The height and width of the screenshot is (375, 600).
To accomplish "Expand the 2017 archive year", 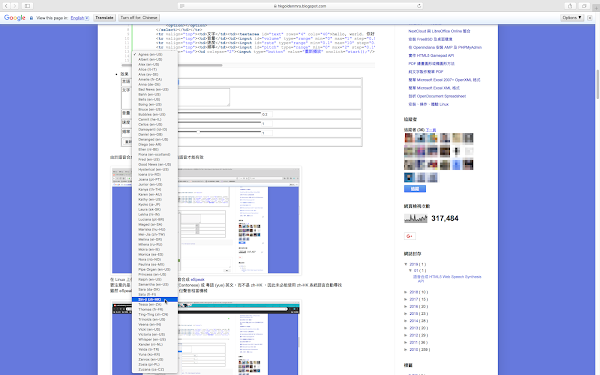I will (406, 299).
